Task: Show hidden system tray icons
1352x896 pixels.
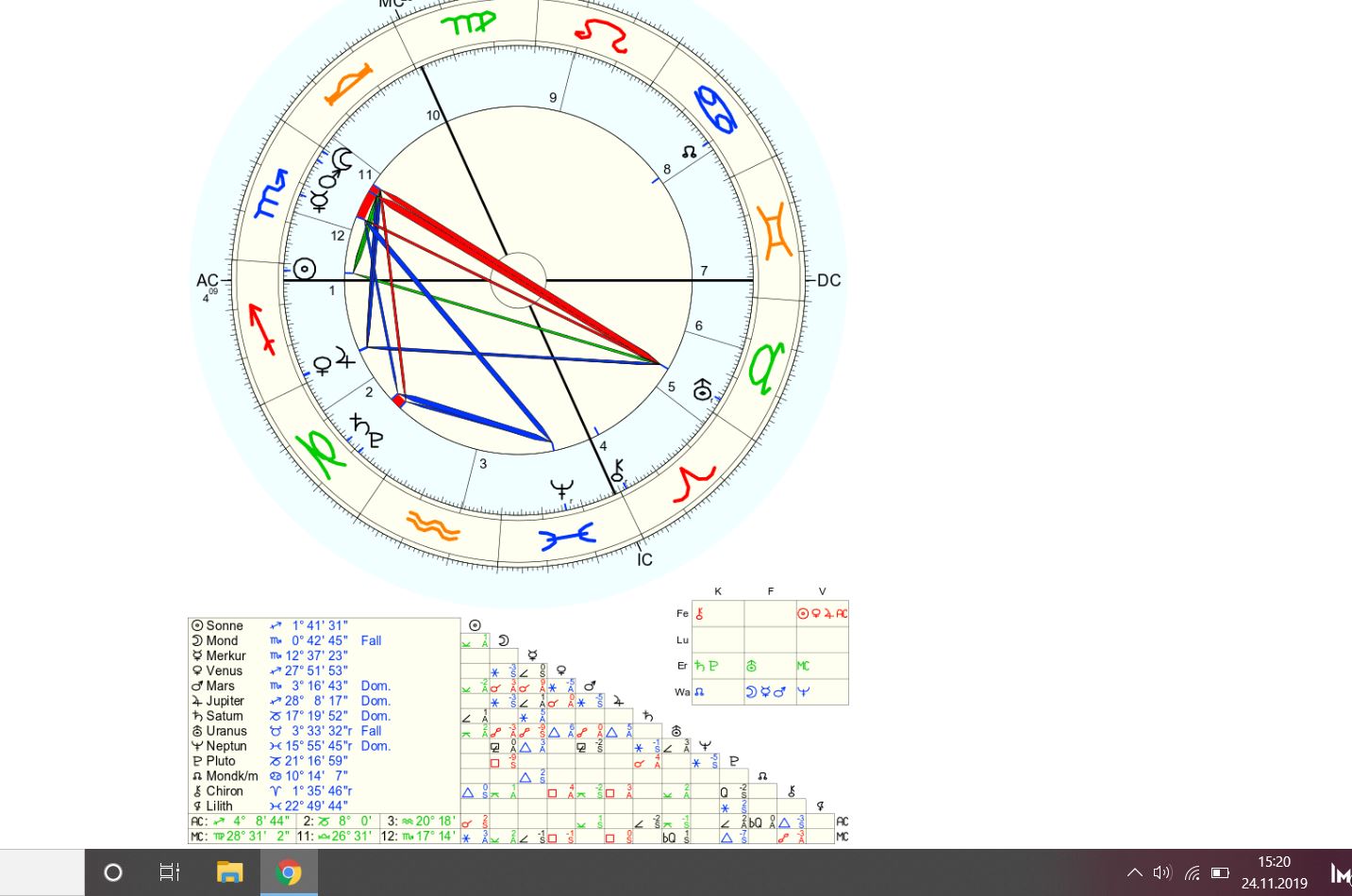Action: pos(1134,872)
